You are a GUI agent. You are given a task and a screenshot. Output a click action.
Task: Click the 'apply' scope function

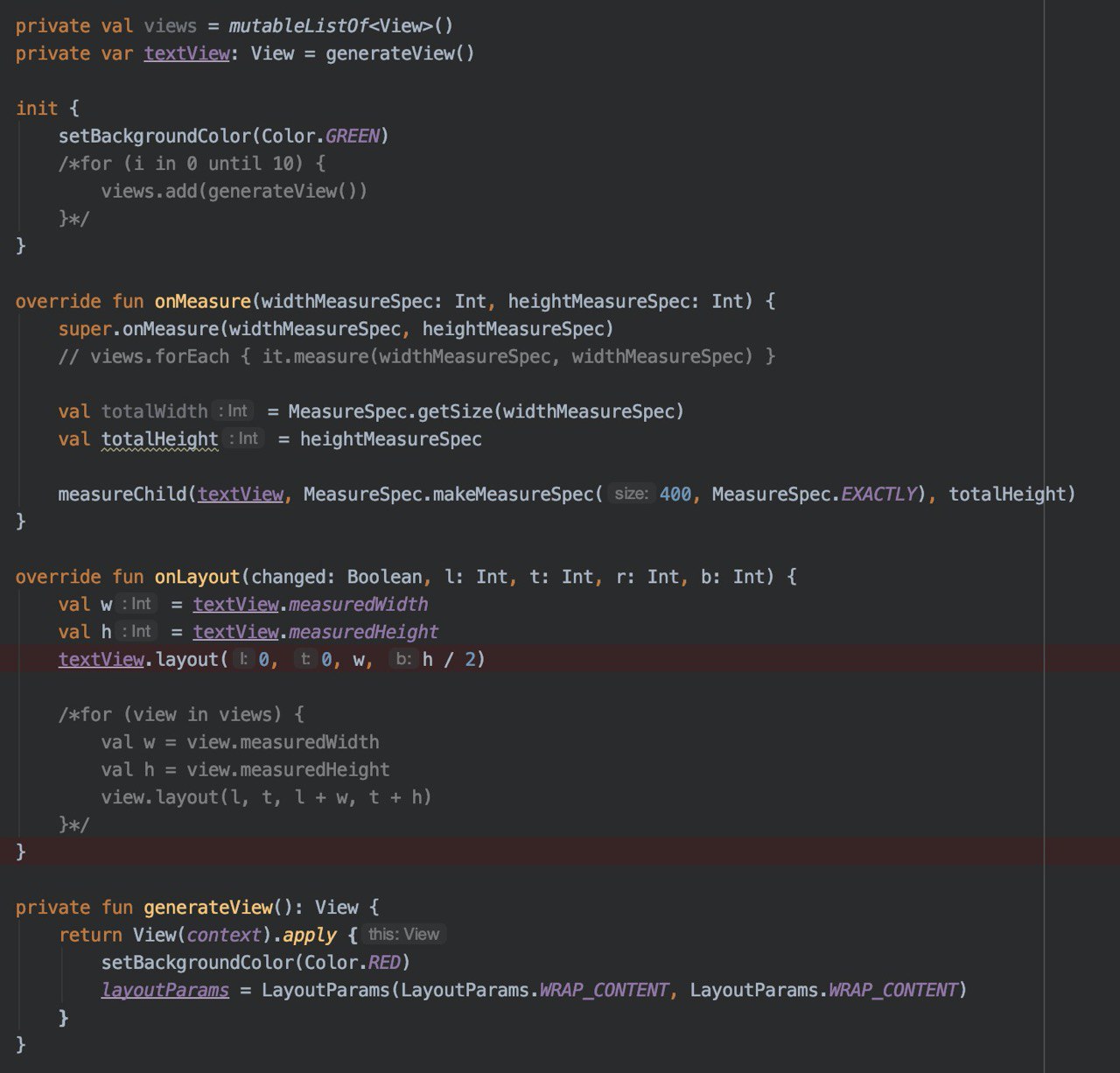(x=310, y=935)
